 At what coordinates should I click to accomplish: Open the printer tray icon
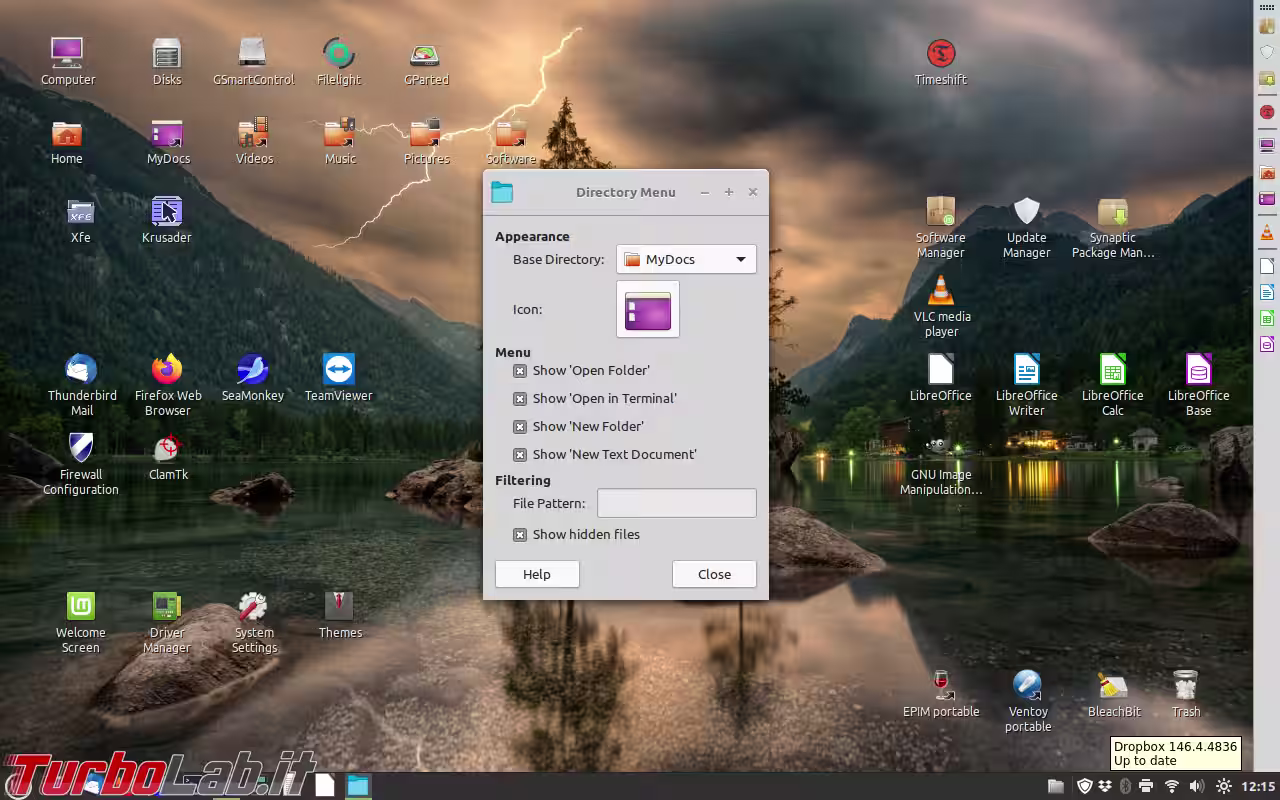pos(1146,786)
